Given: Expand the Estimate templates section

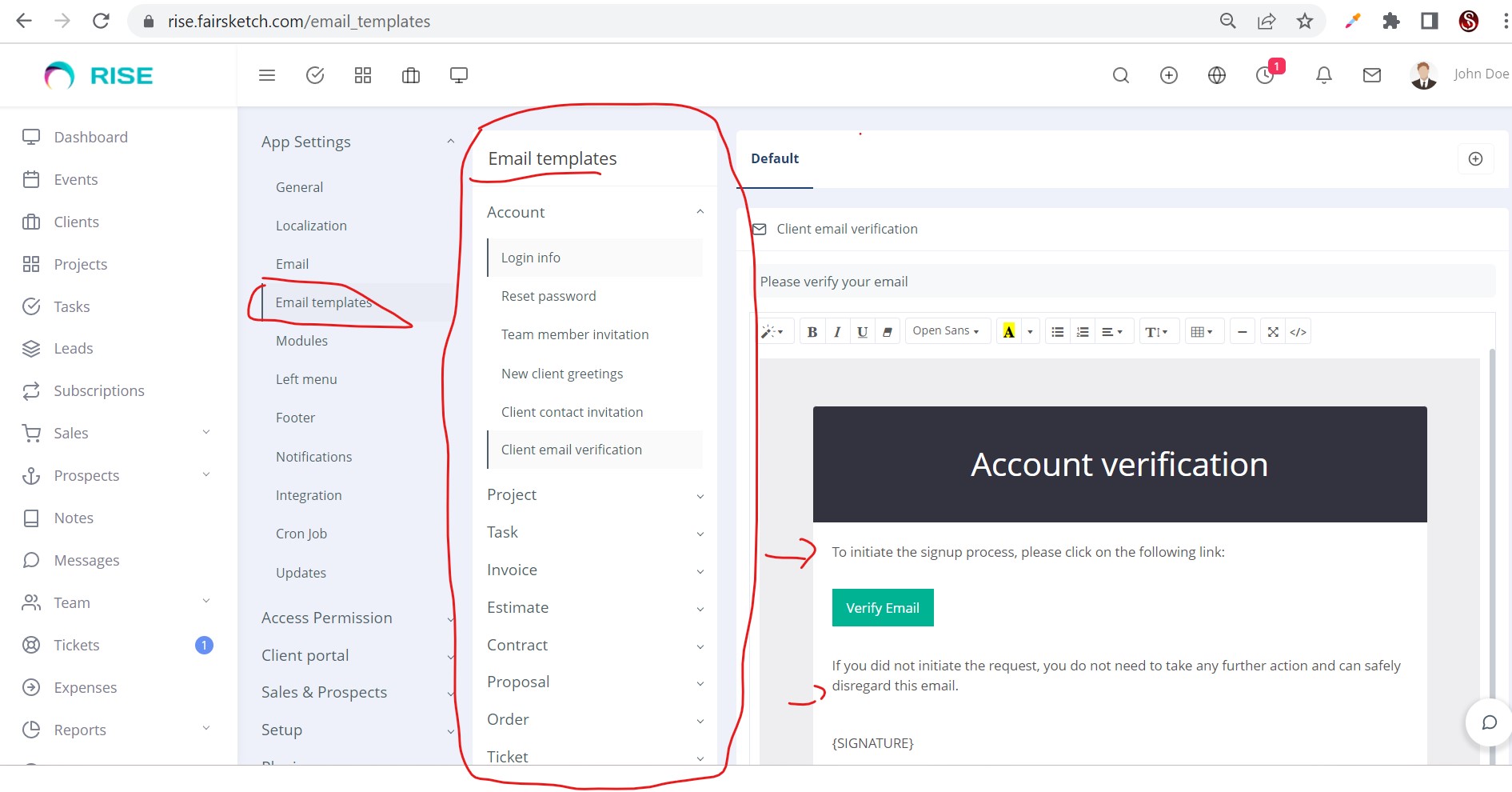Looking at the screenshot, I should click(595, 607).
